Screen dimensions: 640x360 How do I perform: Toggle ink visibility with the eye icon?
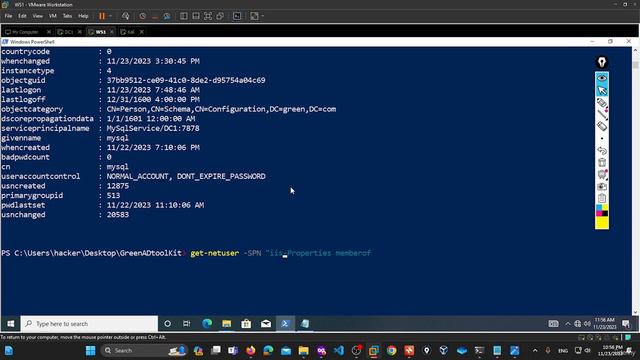pyautogui.click(x=602, y=78)
